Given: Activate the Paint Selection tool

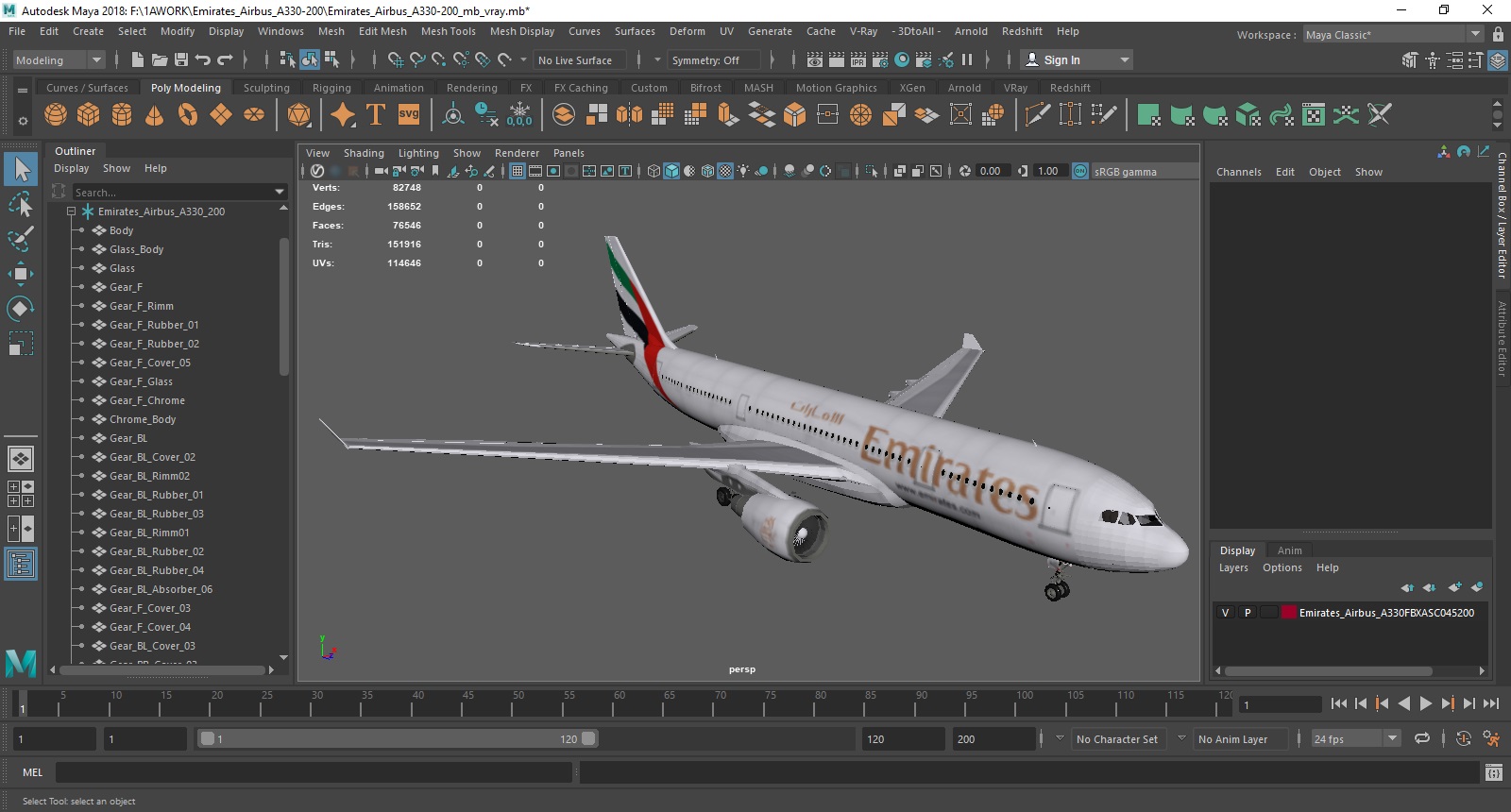Looking at the screenshot, I should coord(21,239).
